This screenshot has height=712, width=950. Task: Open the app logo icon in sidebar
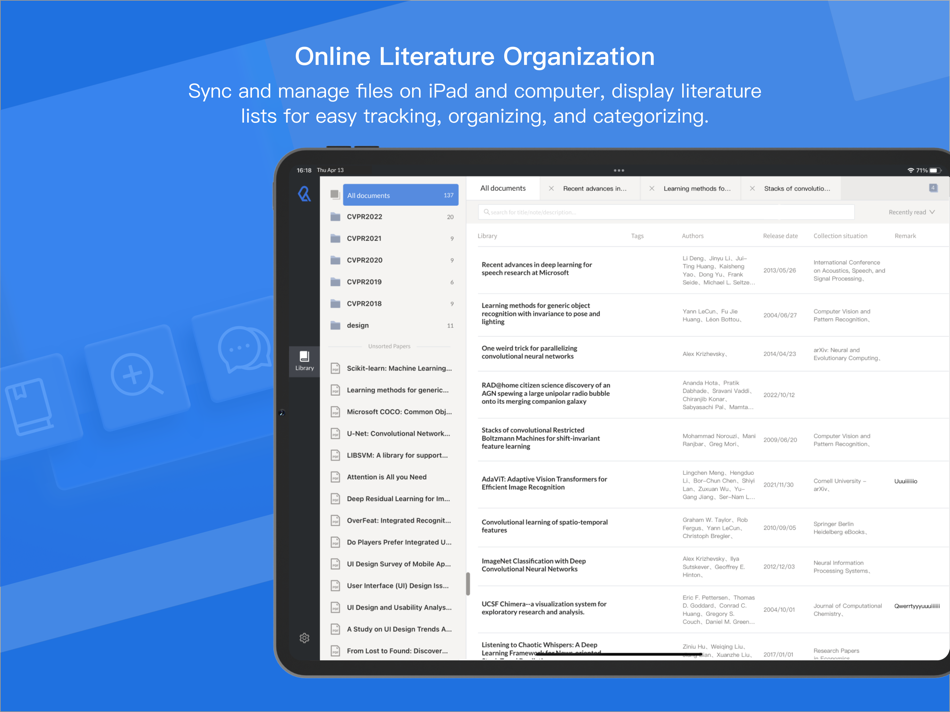tap(304, 194)
